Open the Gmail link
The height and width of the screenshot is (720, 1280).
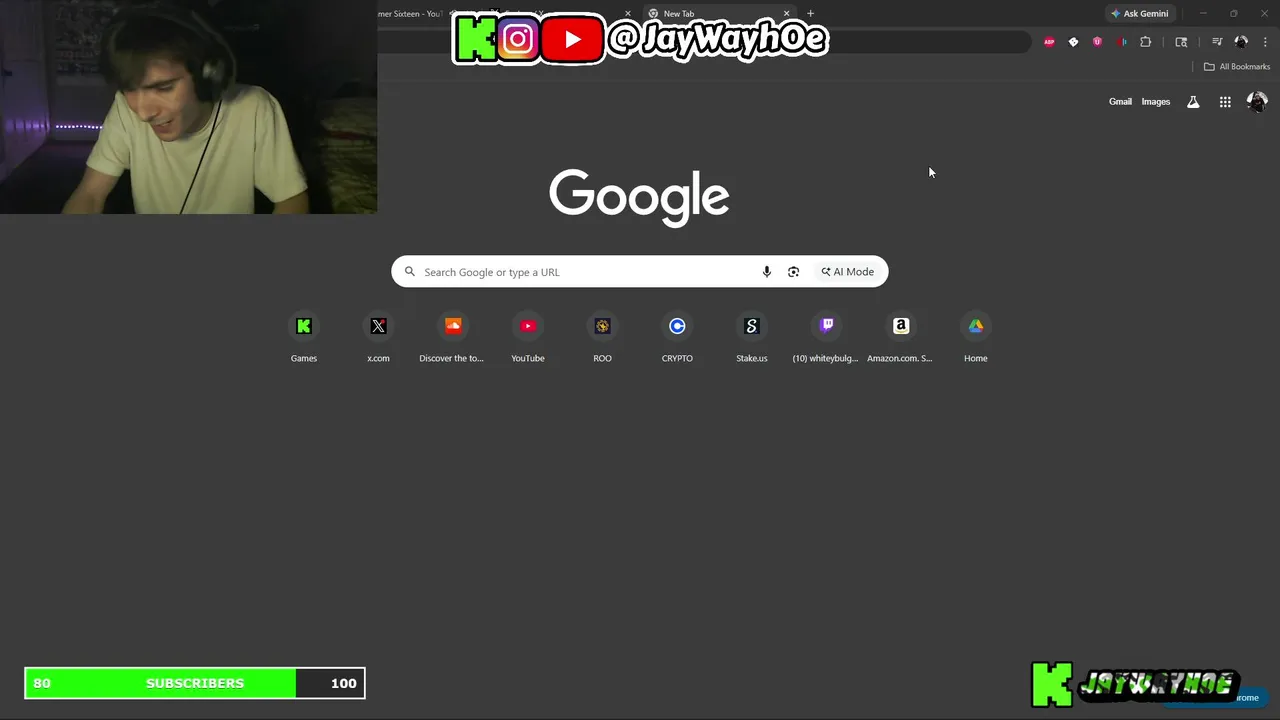click(x=1120, y=102)
